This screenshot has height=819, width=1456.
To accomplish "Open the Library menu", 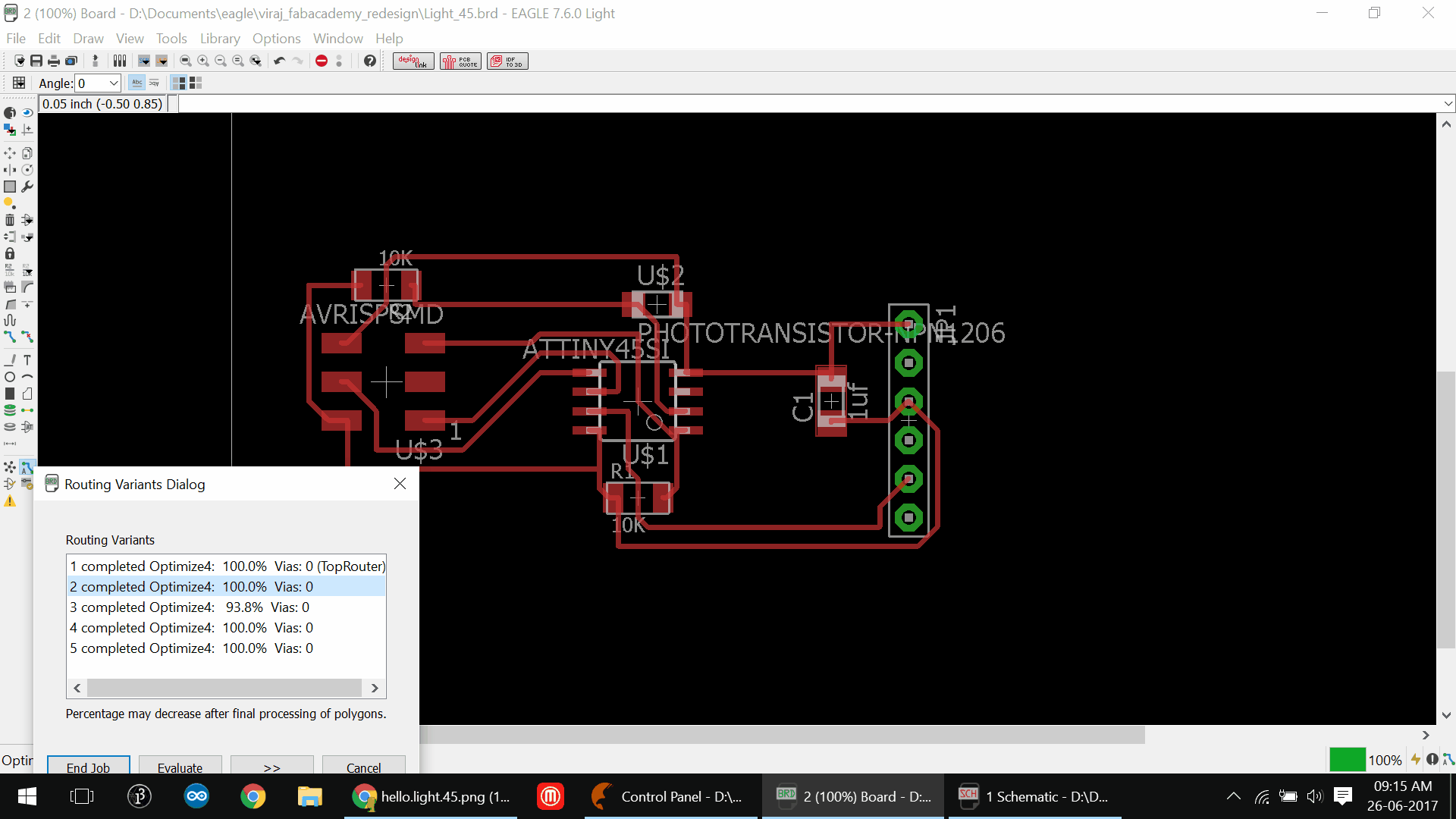I will coord(220,38).
